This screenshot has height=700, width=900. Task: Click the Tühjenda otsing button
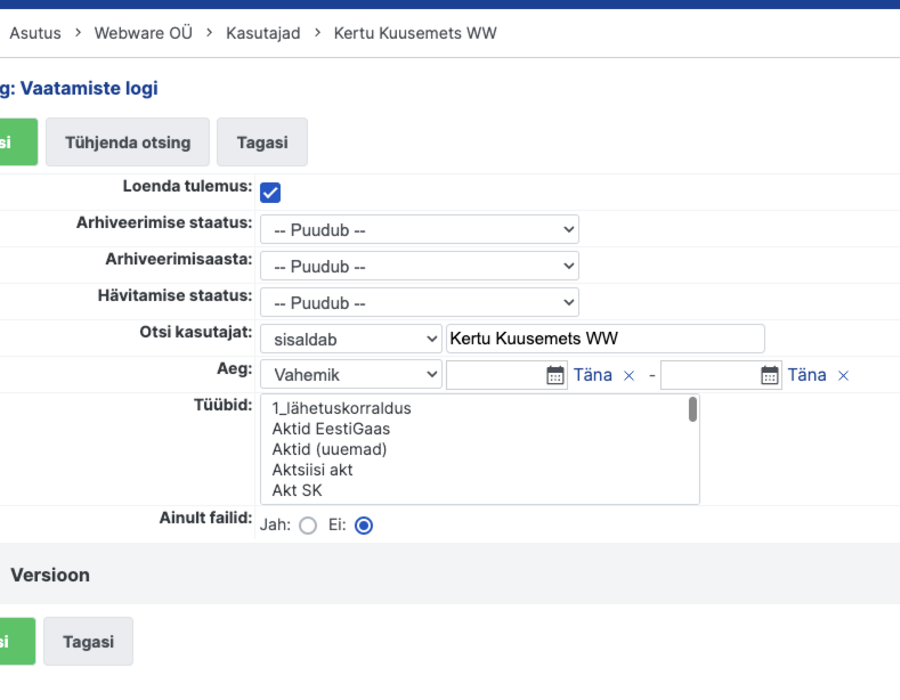(x=127, y=142)
